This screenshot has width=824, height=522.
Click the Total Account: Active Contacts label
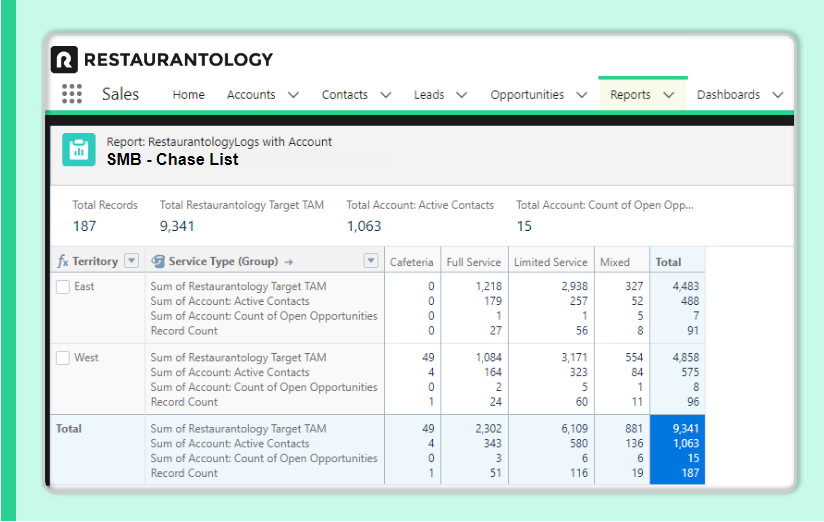[420, 205]
